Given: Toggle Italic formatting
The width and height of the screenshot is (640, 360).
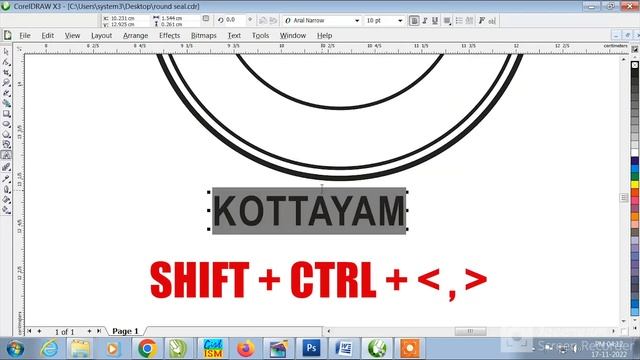Looking at the screenshot, I should pos(424,20).
